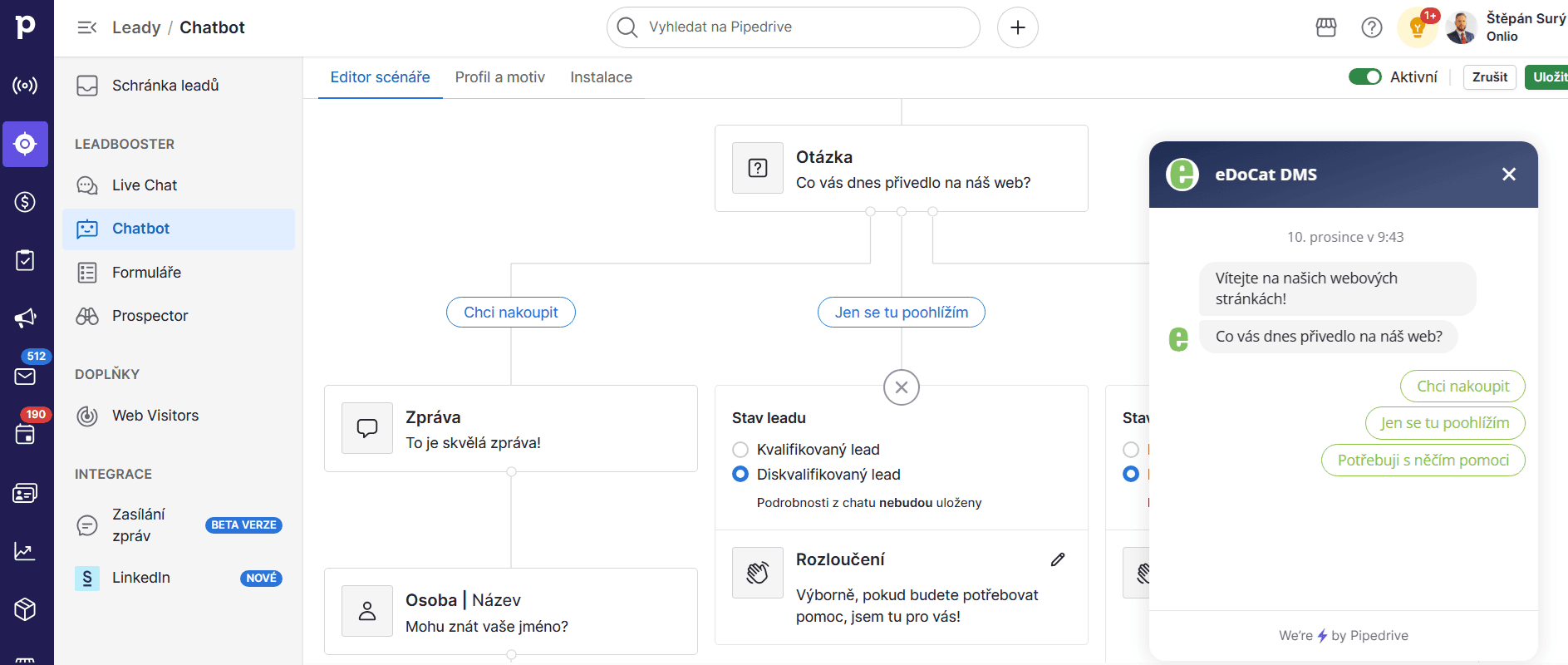Viewport: 1568px width, 665px height.
Task: Click the Zrušit button
Action: pyautogui.click(x=1490, y=77)
